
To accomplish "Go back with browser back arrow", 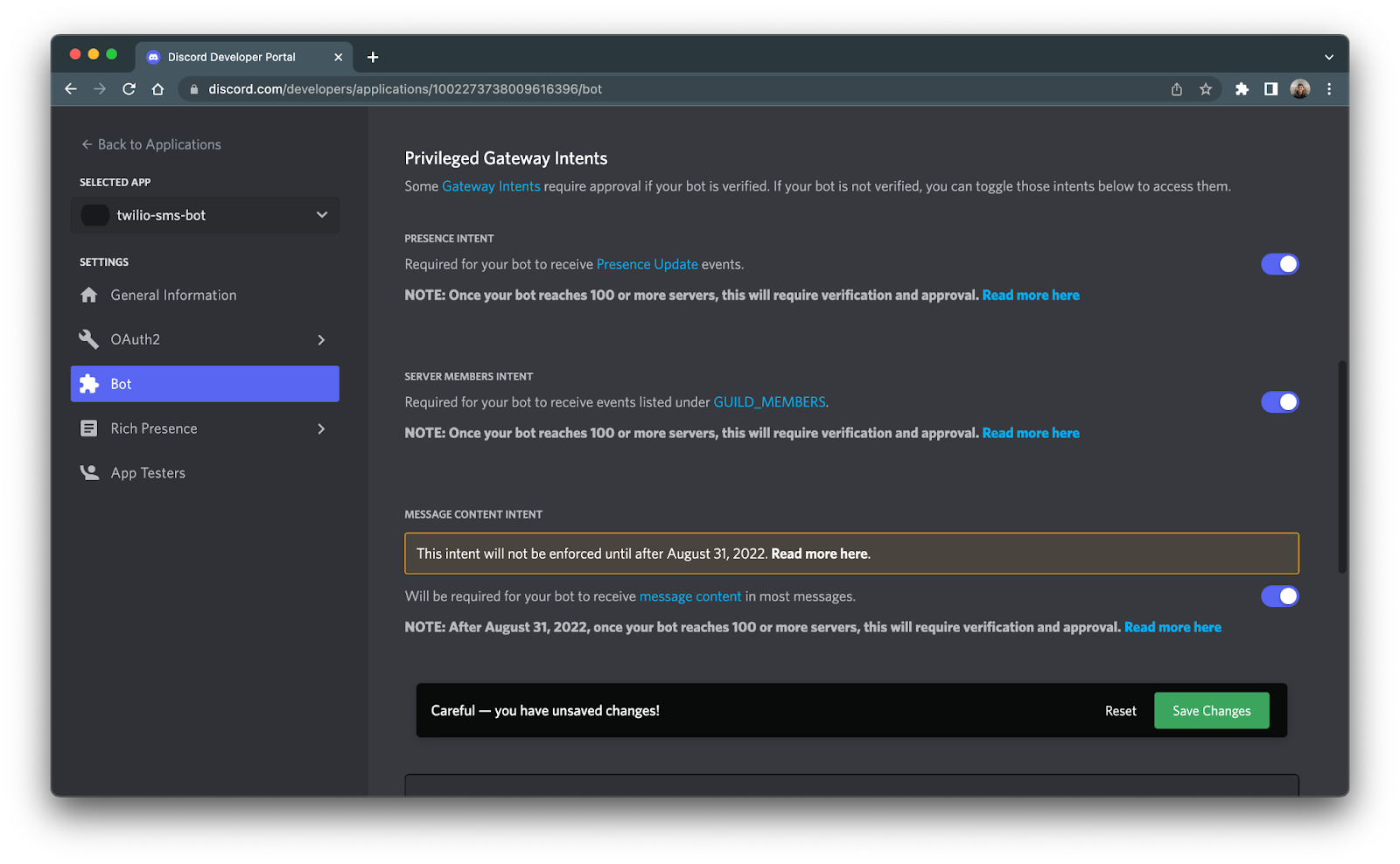I will tap(71, 89).
